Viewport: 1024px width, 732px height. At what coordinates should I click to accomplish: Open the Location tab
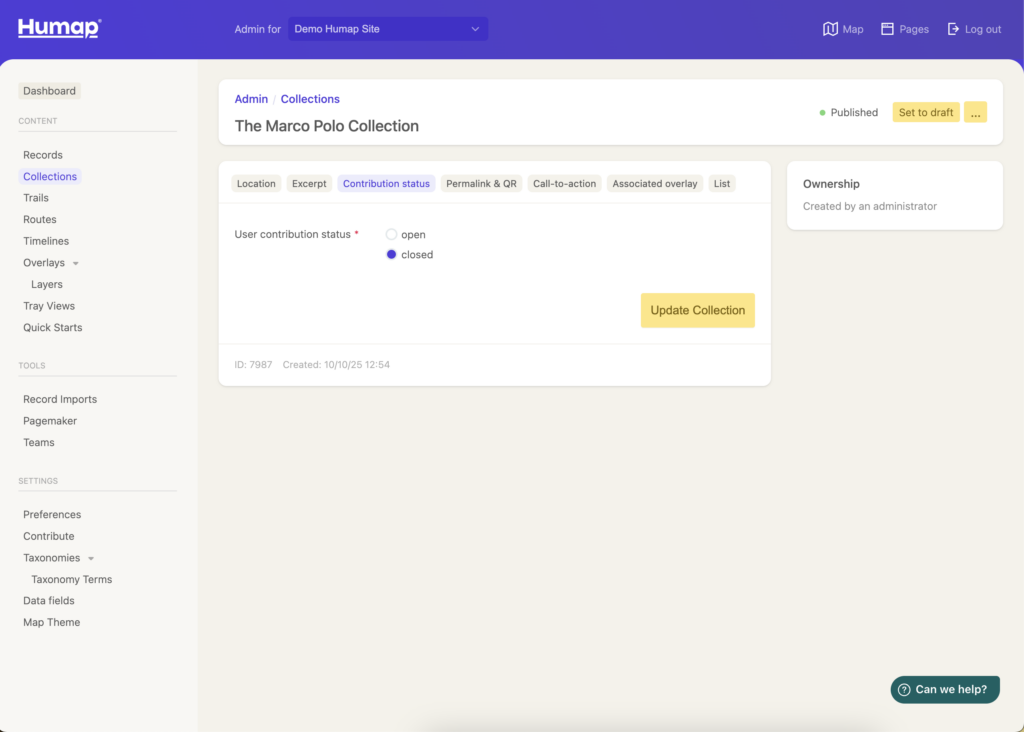(256, 184)
